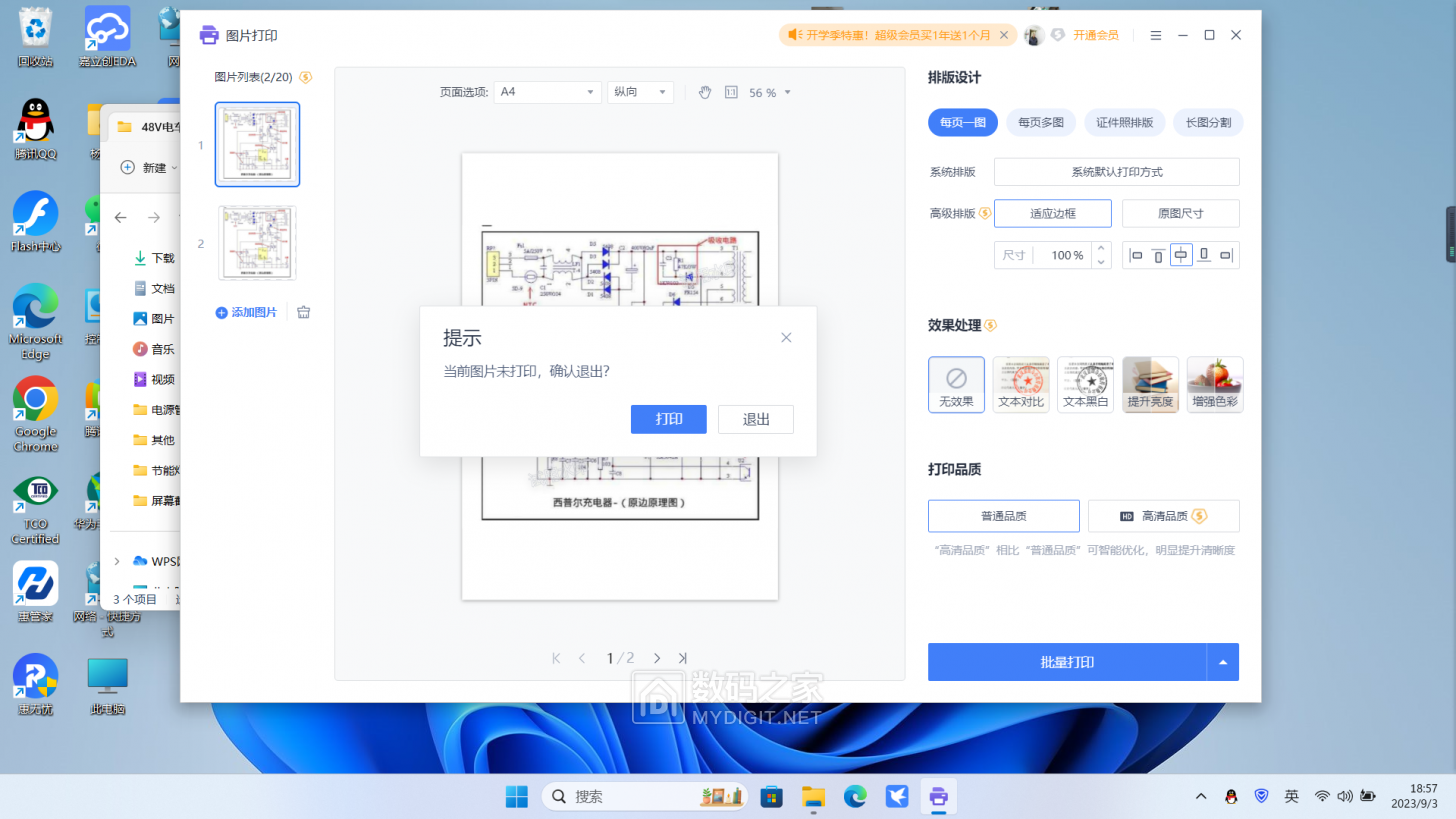Click the Windows Start button

[517, 796]
